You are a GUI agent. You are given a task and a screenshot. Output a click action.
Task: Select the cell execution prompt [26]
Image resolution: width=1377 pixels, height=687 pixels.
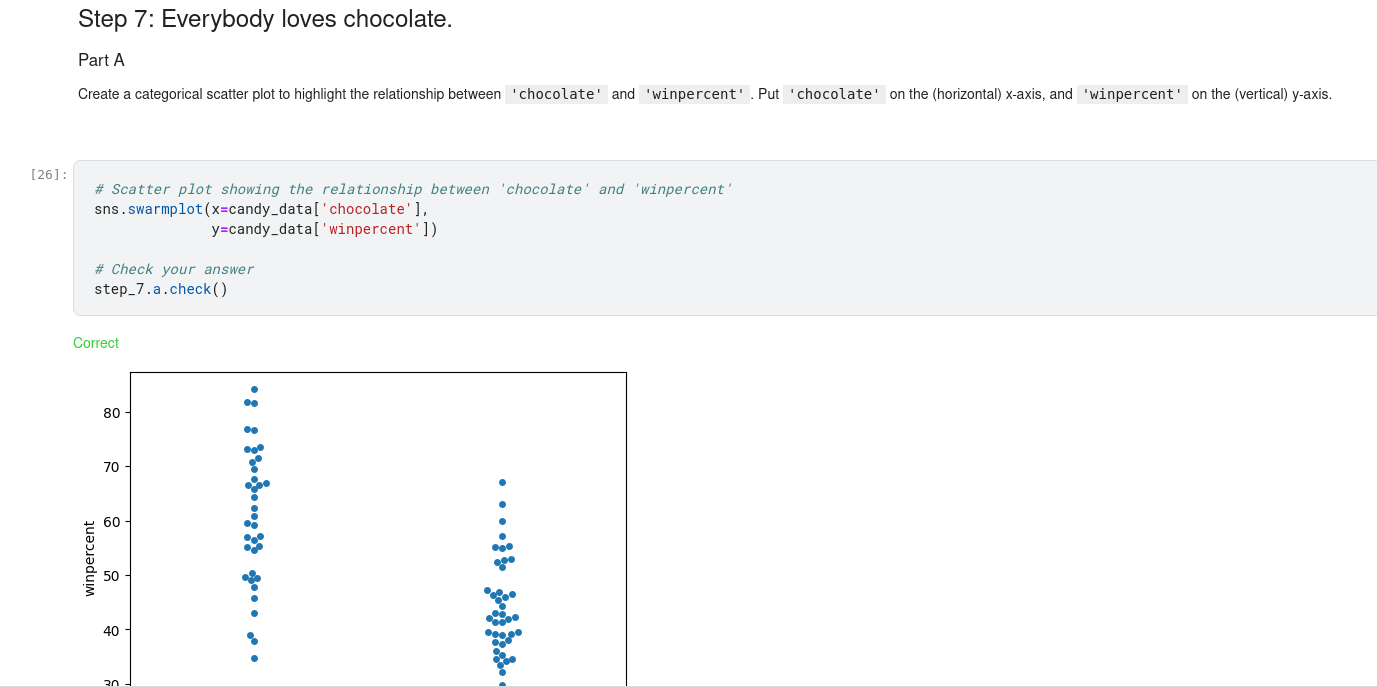(49, 174)
